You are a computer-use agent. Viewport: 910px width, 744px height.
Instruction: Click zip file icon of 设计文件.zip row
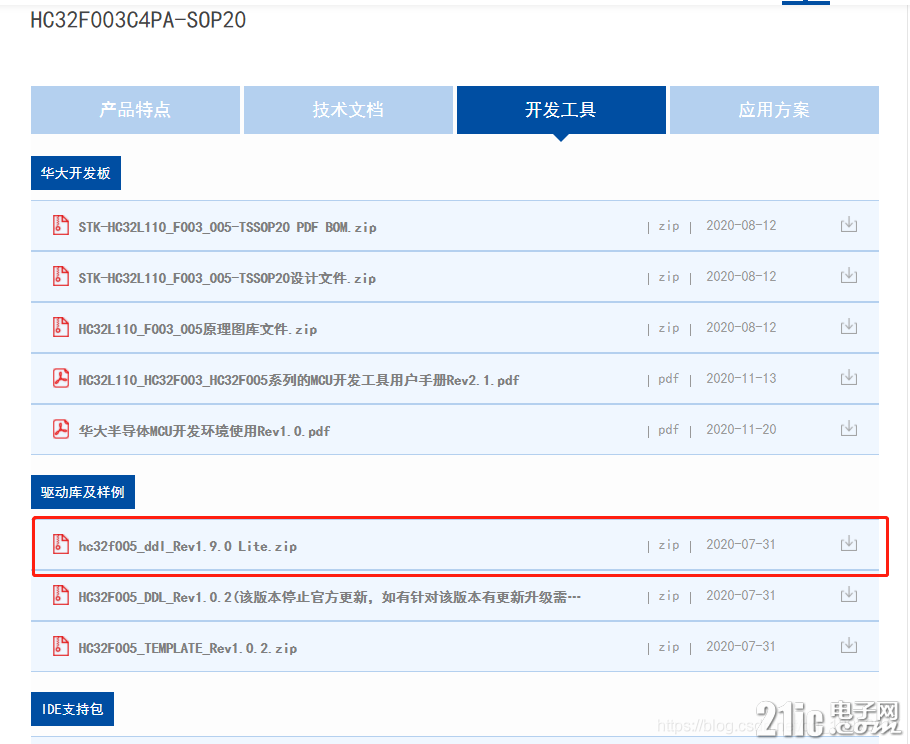[61, 276]
